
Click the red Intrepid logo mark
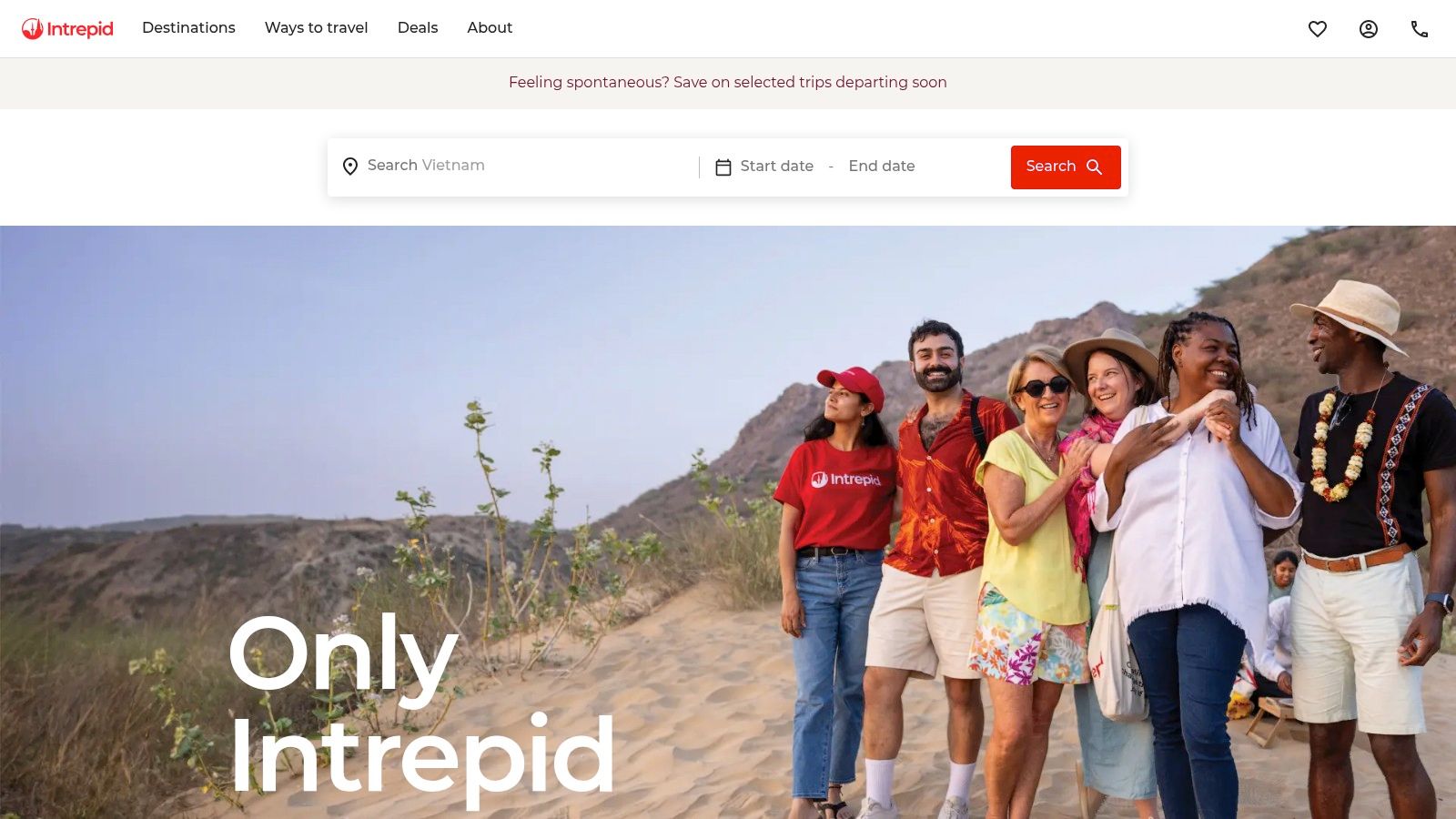point(33,29)
